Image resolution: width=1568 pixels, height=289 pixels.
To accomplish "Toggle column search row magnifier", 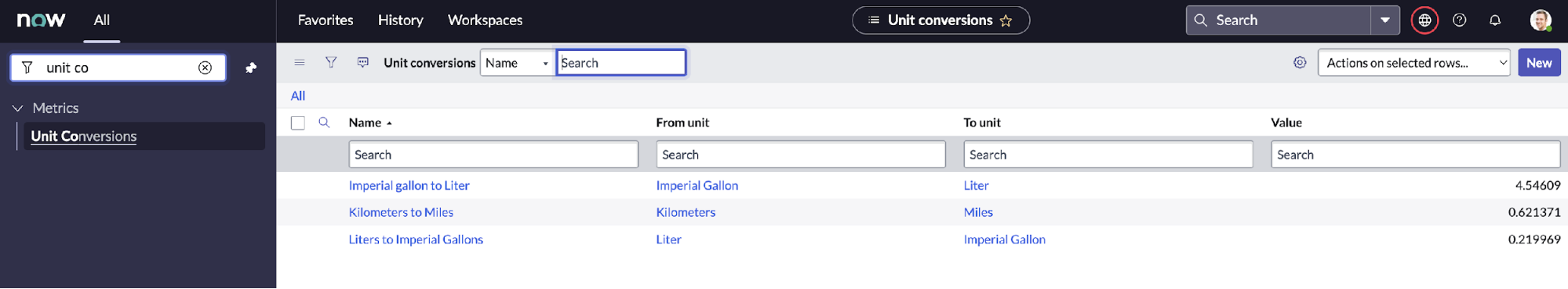I will (324, 123).
